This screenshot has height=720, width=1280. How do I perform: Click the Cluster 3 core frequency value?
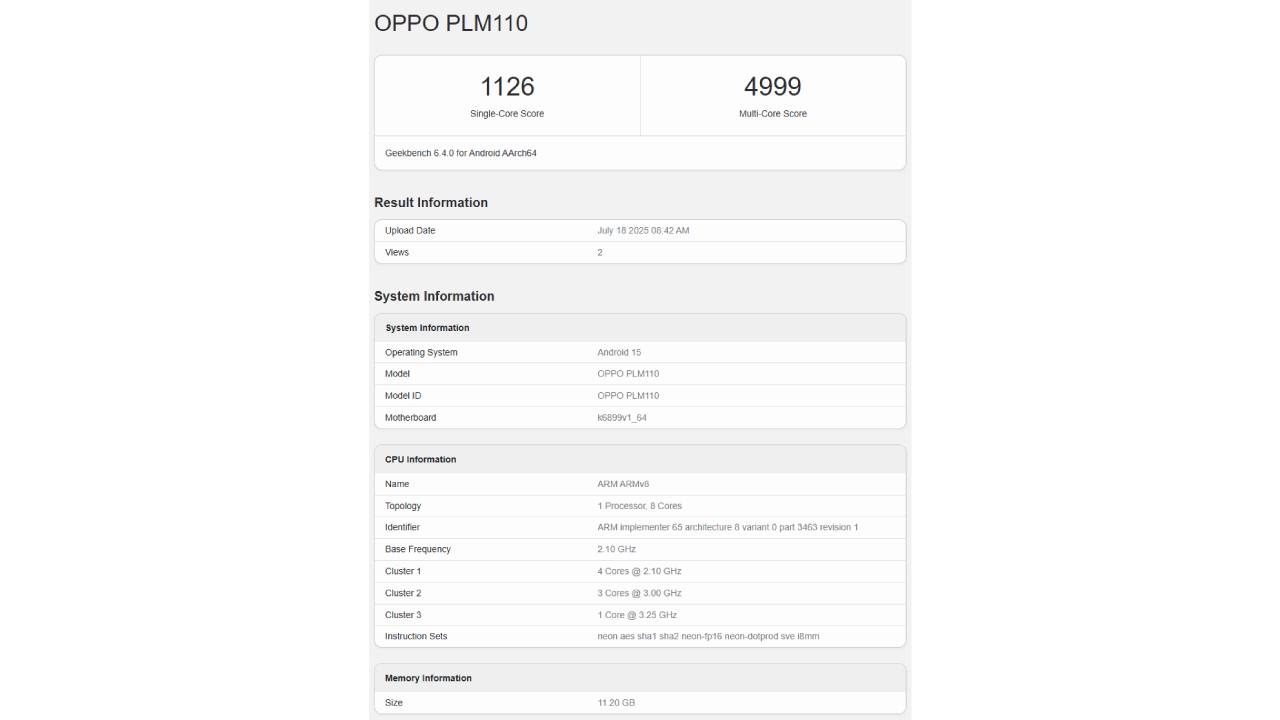pos(637,615)
